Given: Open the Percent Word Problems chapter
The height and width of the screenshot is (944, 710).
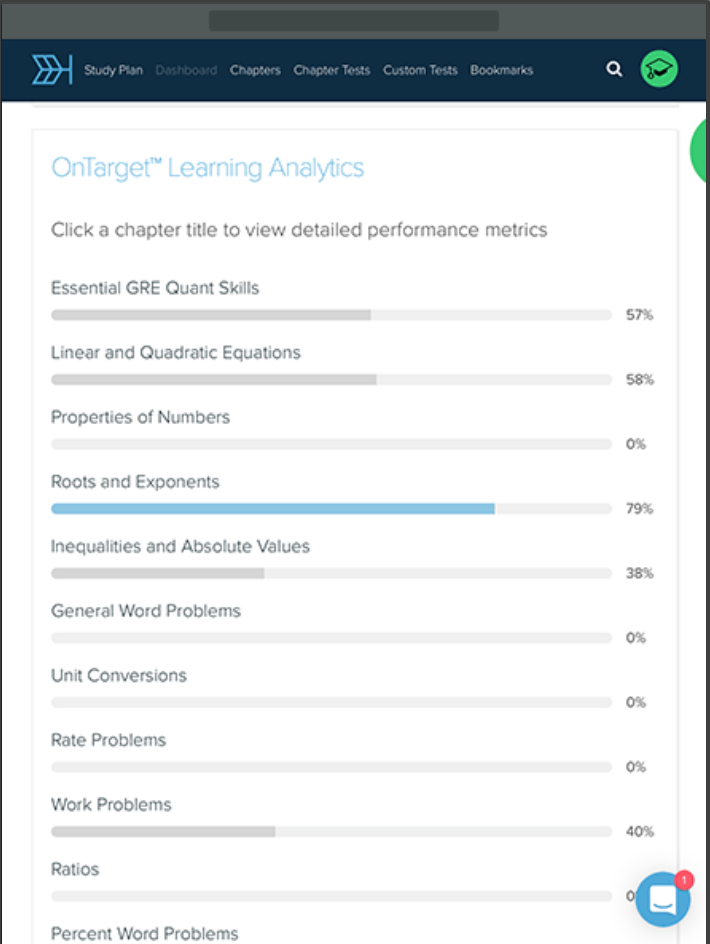Looking at the screenshot, I should tap(144, 933).
